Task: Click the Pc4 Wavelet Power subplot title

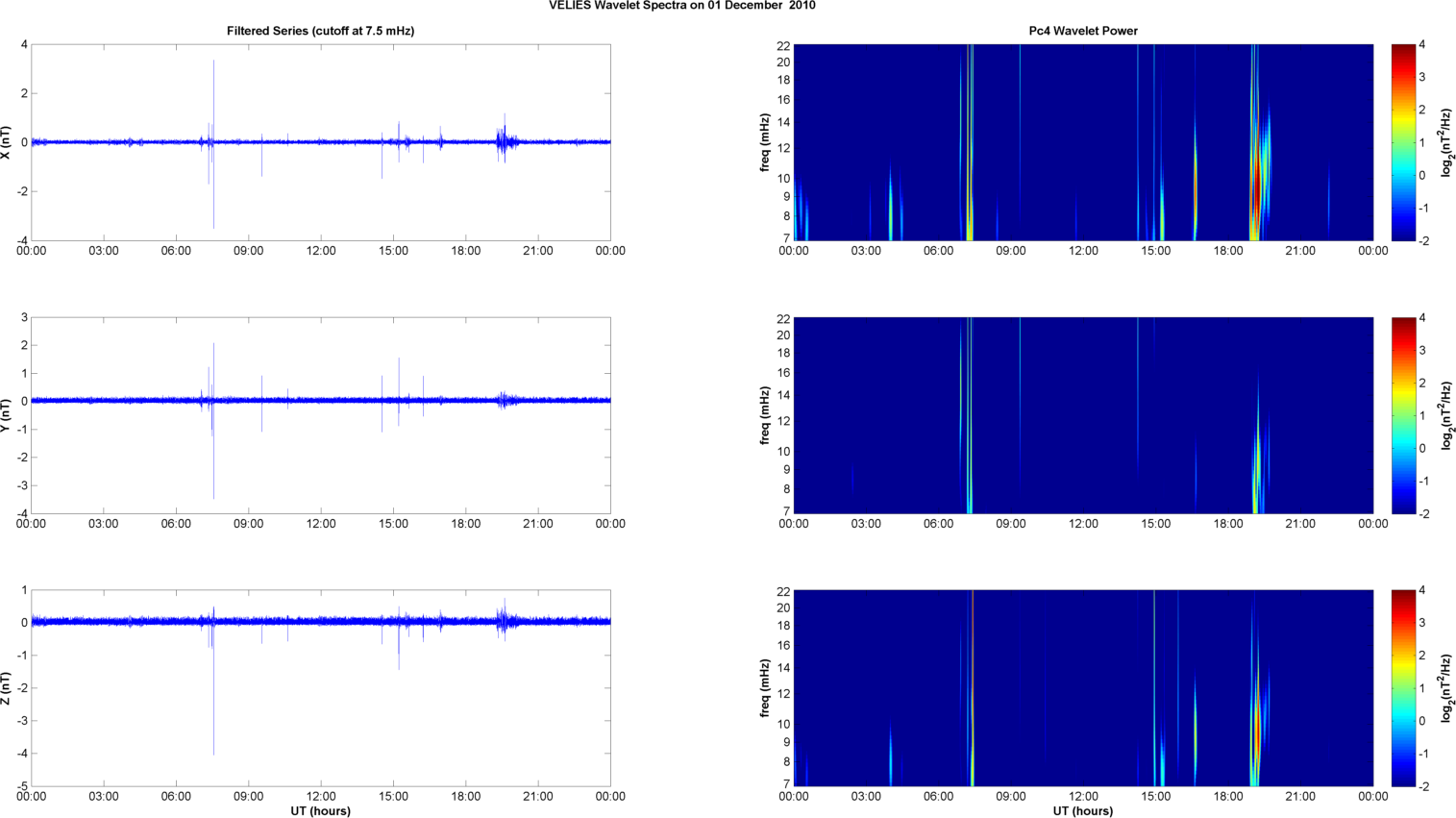Action: (1082, 31)
